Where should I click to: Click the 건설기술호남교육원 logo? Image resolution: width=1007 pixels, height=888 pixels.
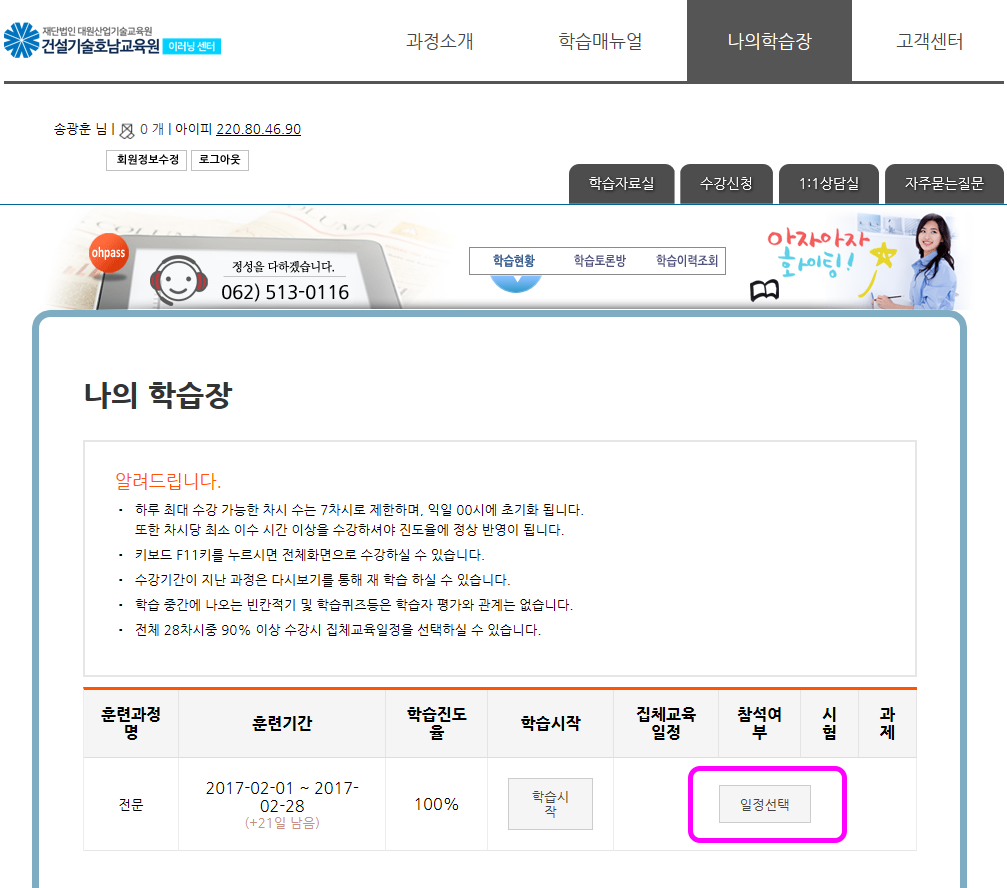click(82, 40)
